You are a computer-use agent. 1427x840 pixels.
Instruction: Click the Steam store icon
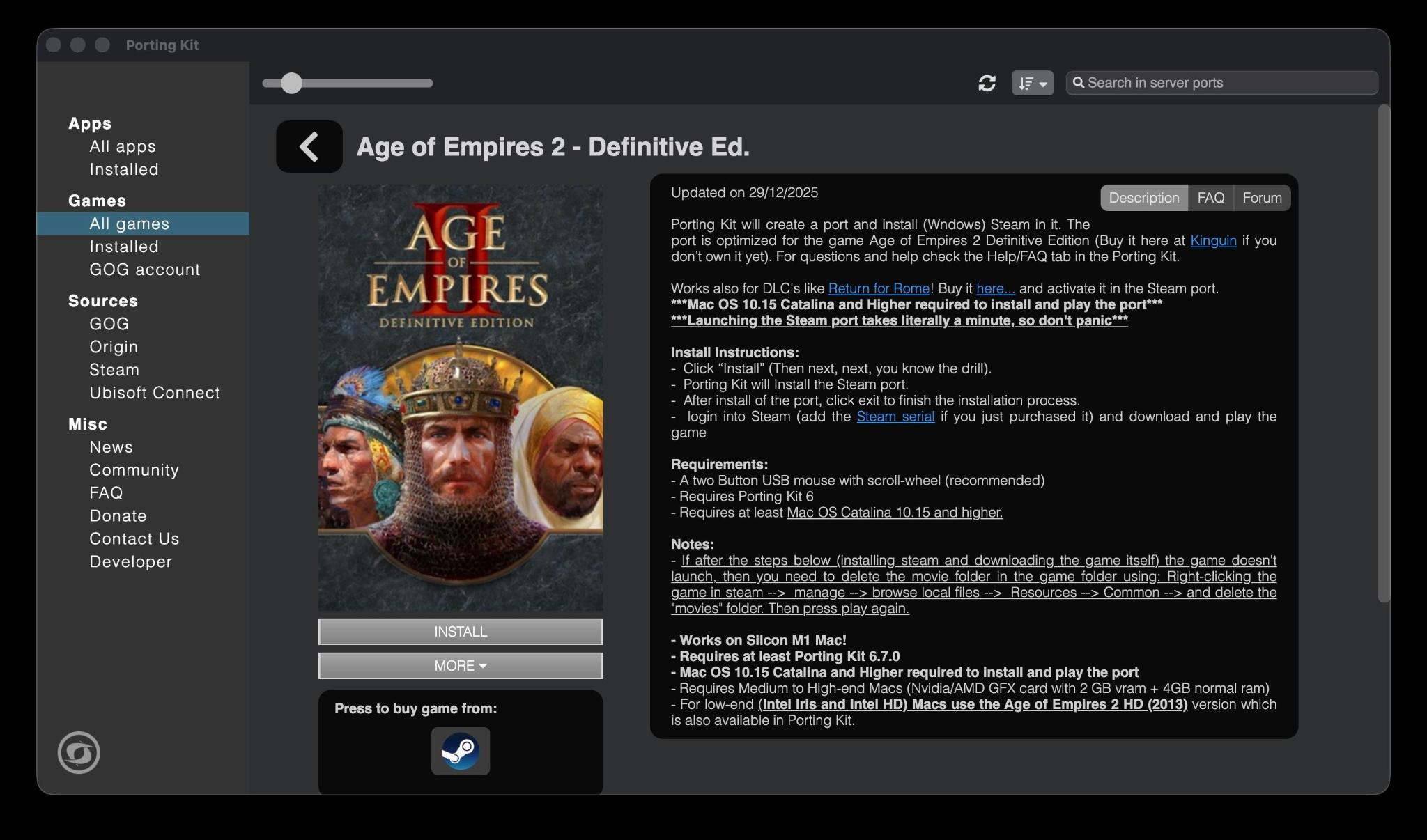click(x=460, y=751)
